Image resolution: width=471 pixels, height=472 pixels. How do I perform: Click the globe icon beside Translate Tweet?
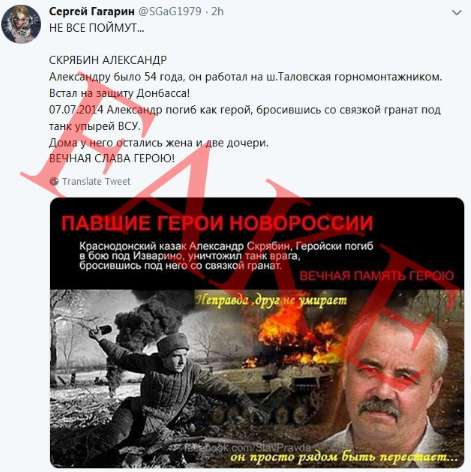click(x=54, y=182)
